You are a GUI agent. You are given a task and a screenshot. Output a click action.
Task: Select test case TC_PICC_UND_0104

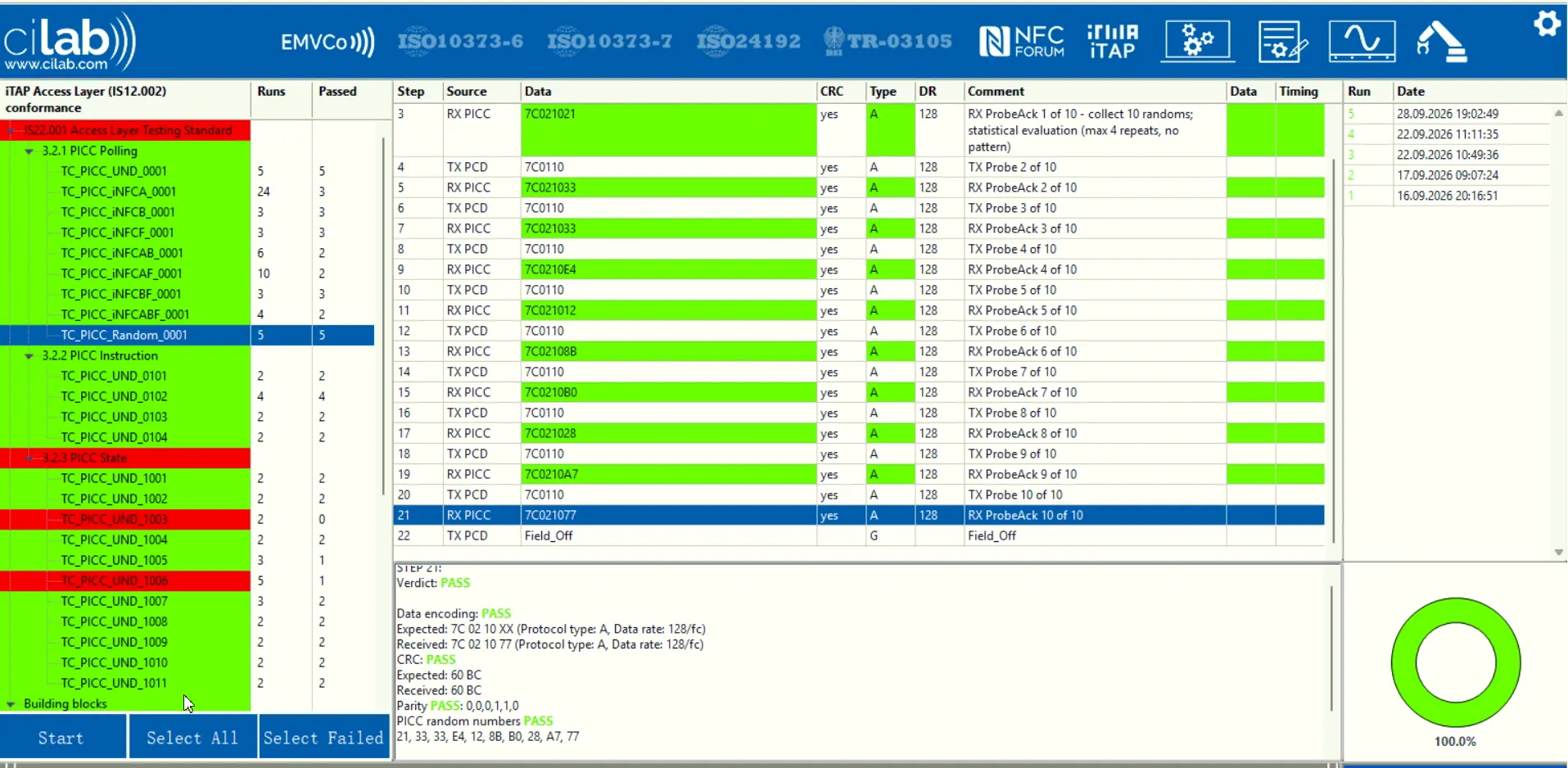click(114, 437)
